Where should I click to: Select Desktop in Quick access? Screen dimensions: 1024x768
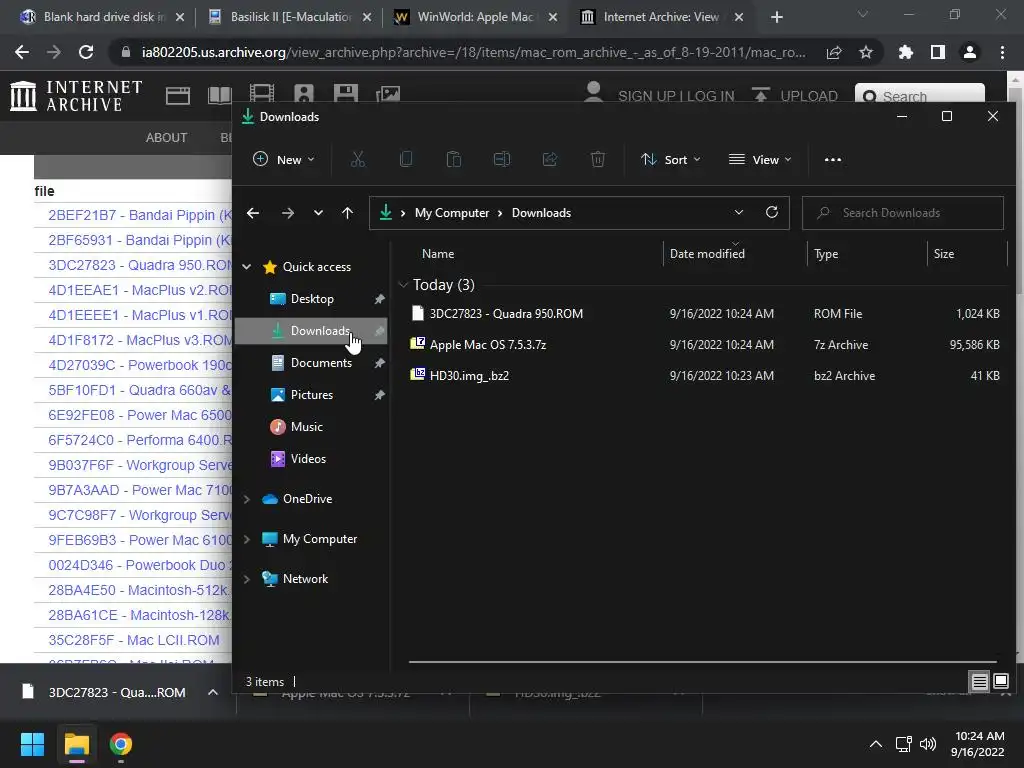tap(311, 299)
